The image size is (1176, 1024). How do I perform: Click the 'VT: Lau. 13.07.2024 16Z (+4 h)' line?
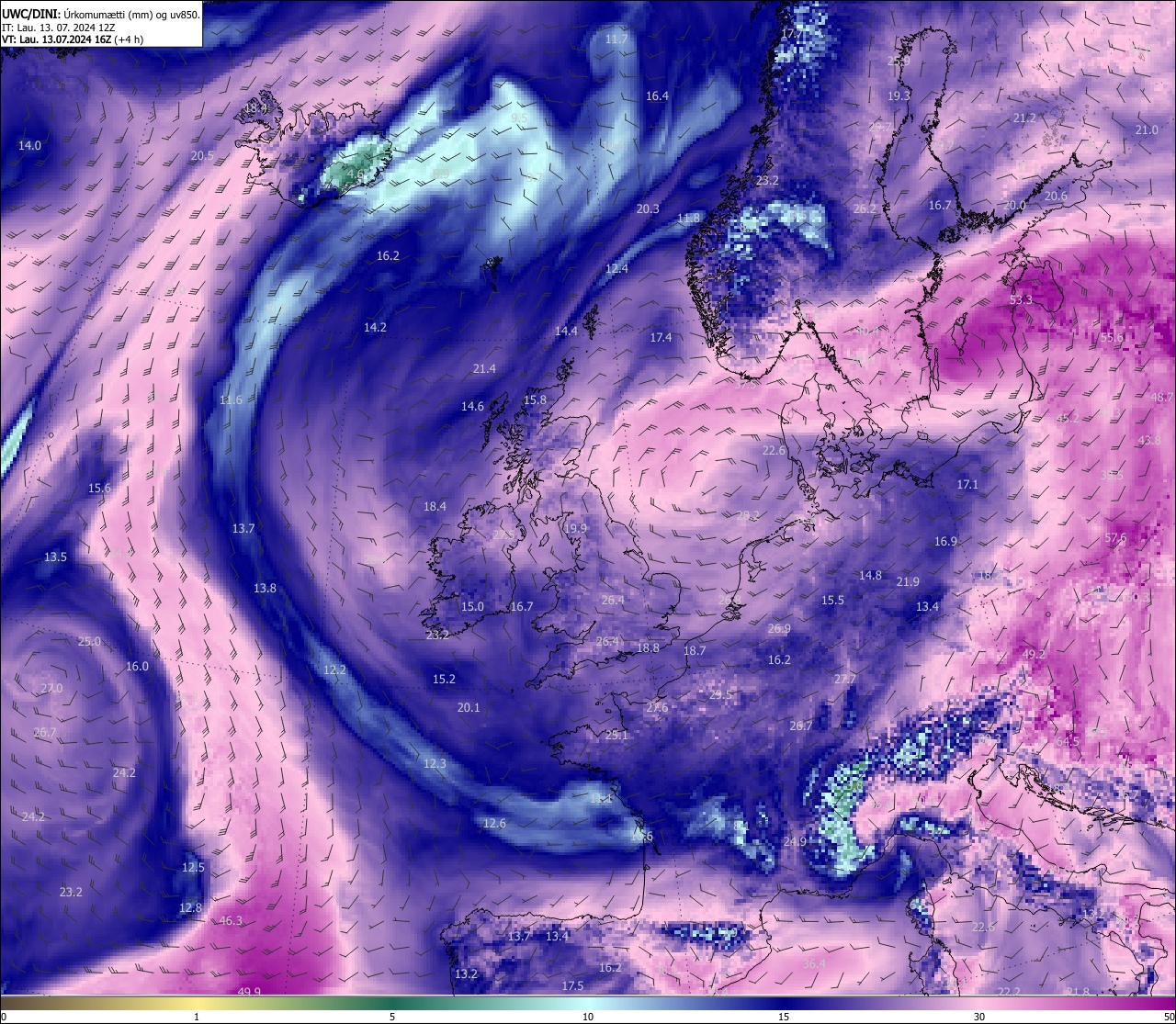pos(73,39)
